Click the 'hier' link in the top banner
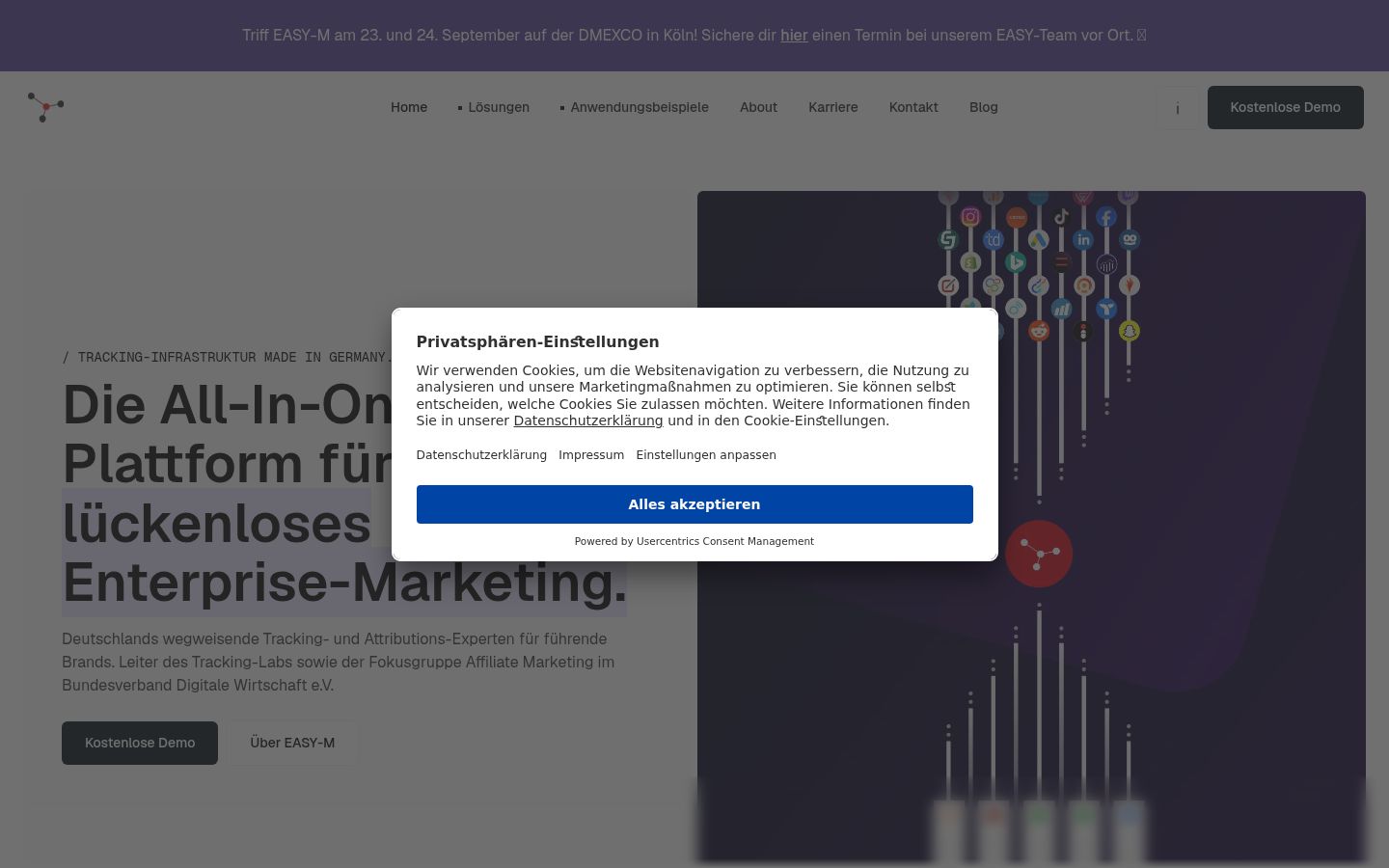Screen dimensions: 1389x868 [x=794, y=35]
